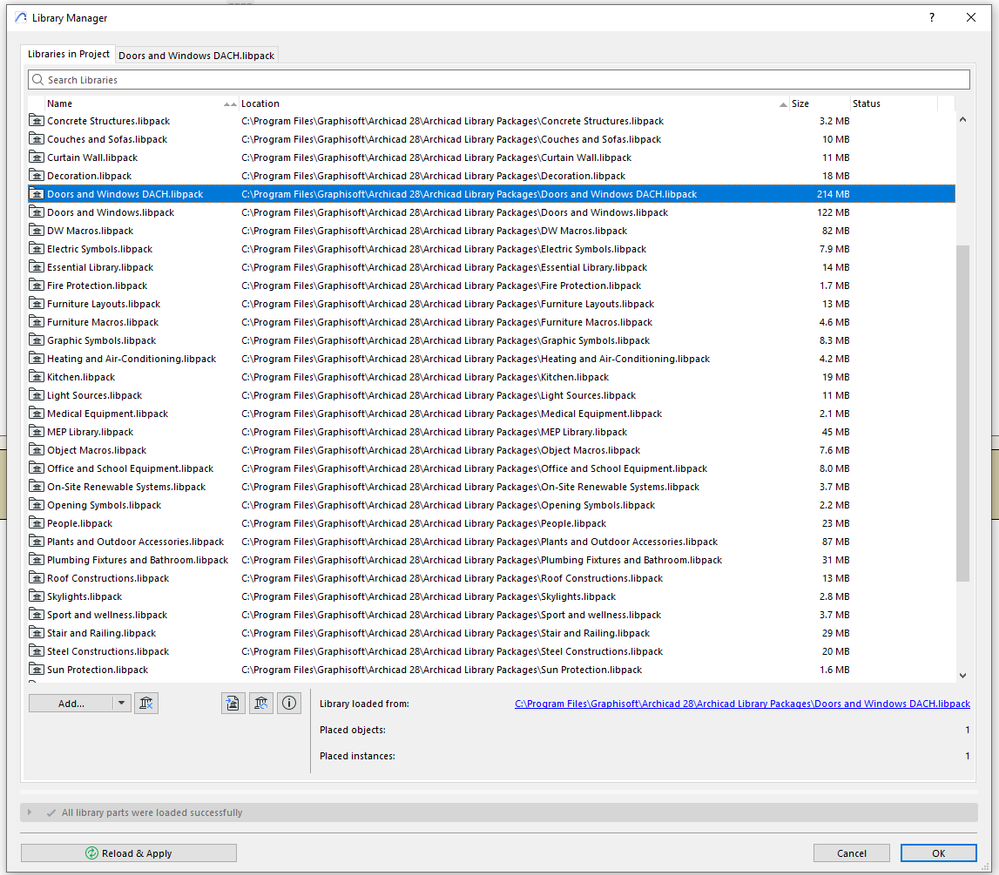Screen dimensions: 999x875
Task: Click the Roof Constructions.libpack library icon
Action: [x=36, y=578]
